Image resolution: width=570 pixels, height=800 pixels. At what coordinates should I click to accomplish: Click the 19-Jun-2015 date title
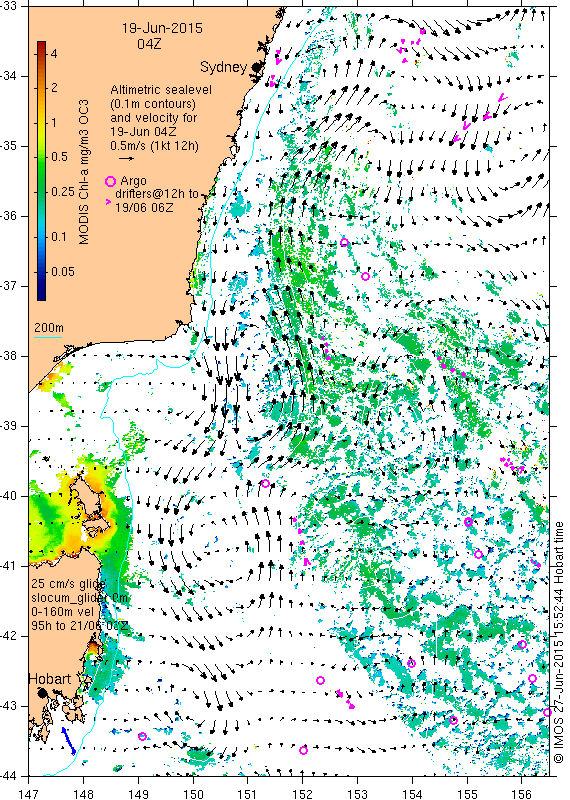pyautogui.click(x=162, y=28)
